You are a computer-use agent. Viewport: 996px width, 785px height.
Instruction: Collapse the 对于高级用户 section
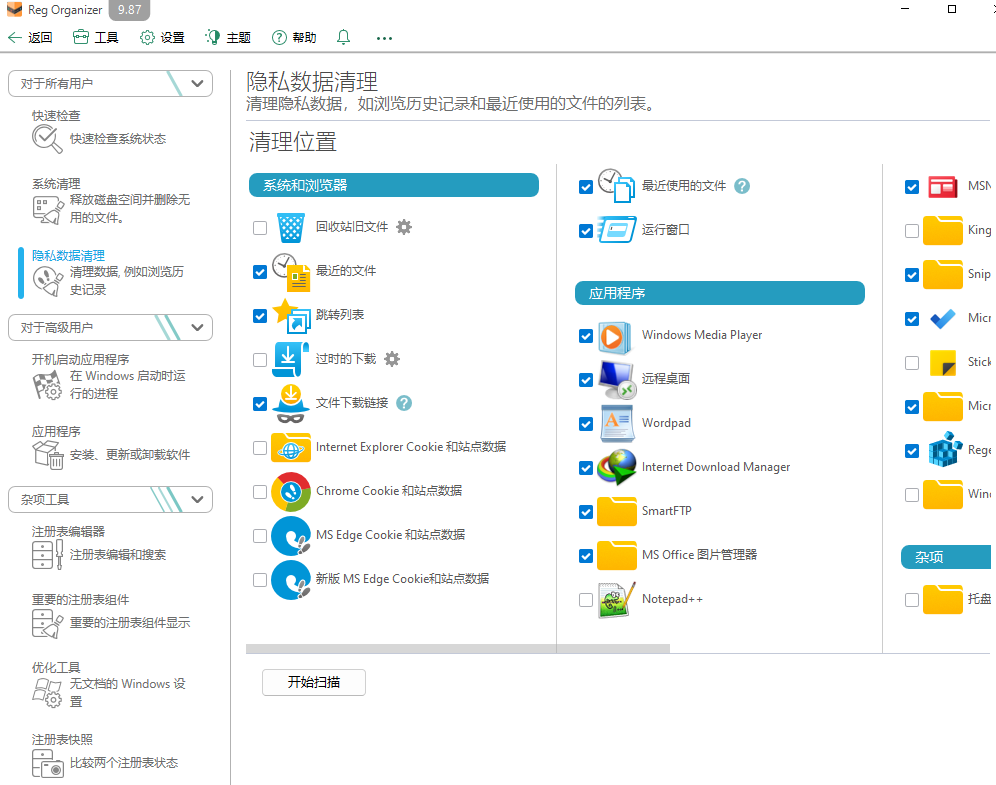[x=197, y=327]
